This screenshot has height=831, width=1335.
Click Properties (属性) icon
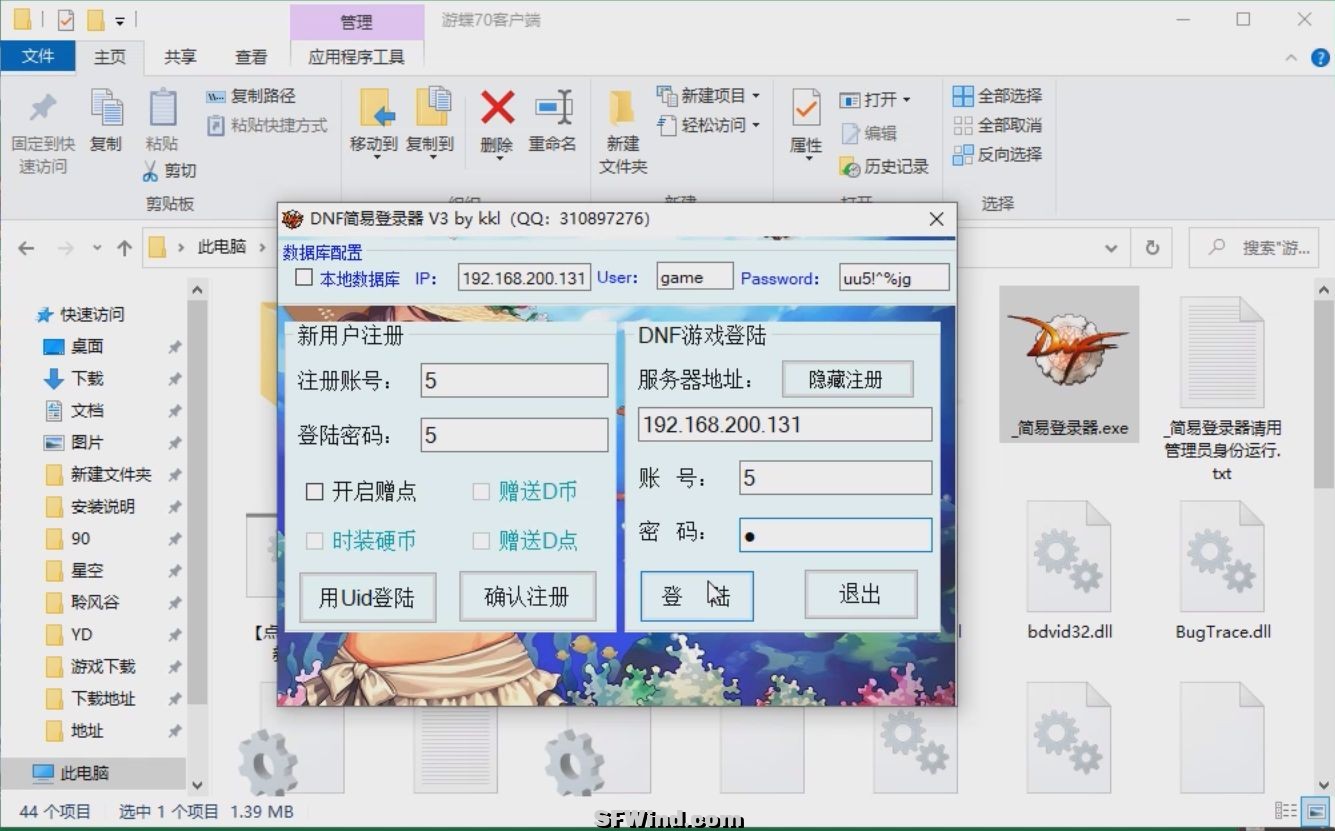click(806, 108)
